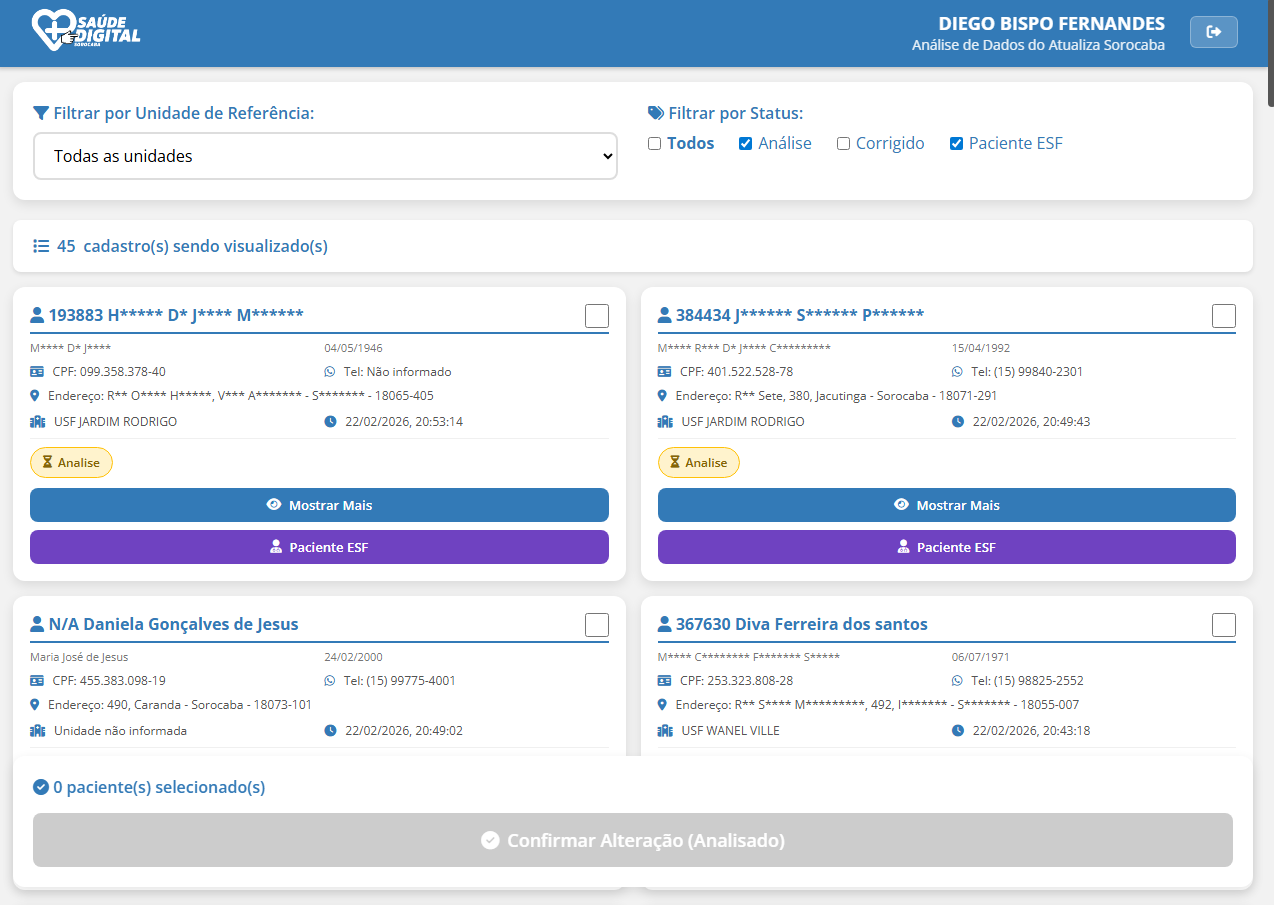Click location pin icon for Jacutinga address
1274x905 pixels.
click(x=662, y=396)
